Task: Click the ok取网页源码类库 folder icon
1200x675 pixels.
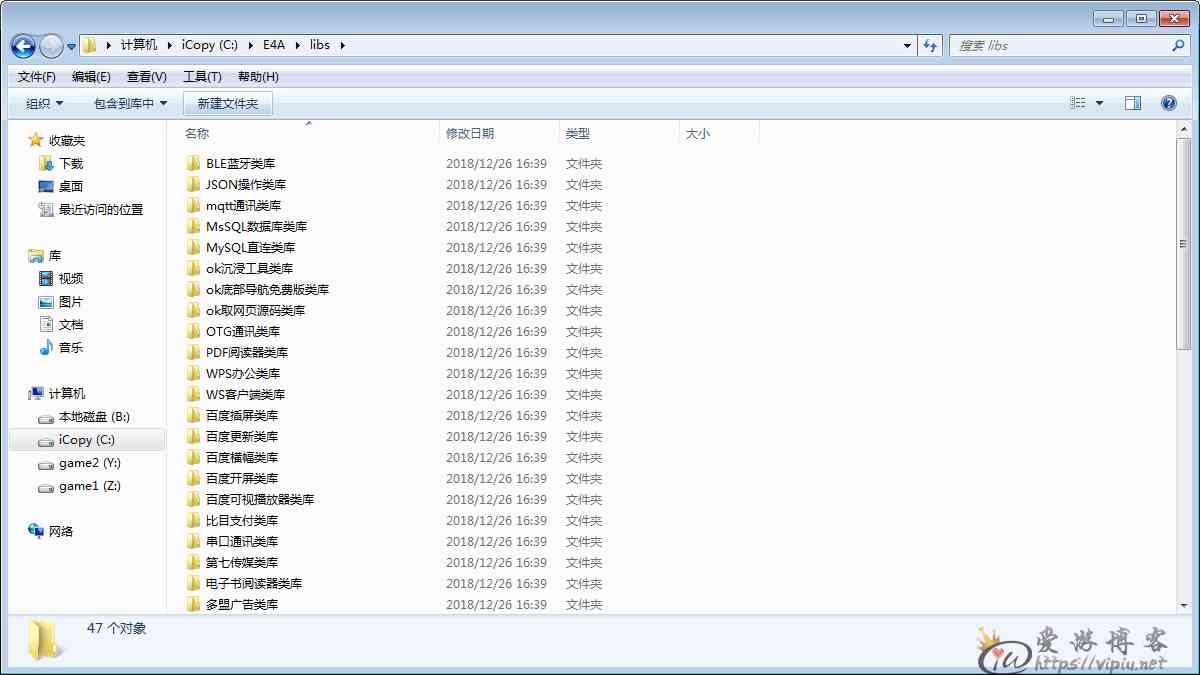Action: click(194, 310)
